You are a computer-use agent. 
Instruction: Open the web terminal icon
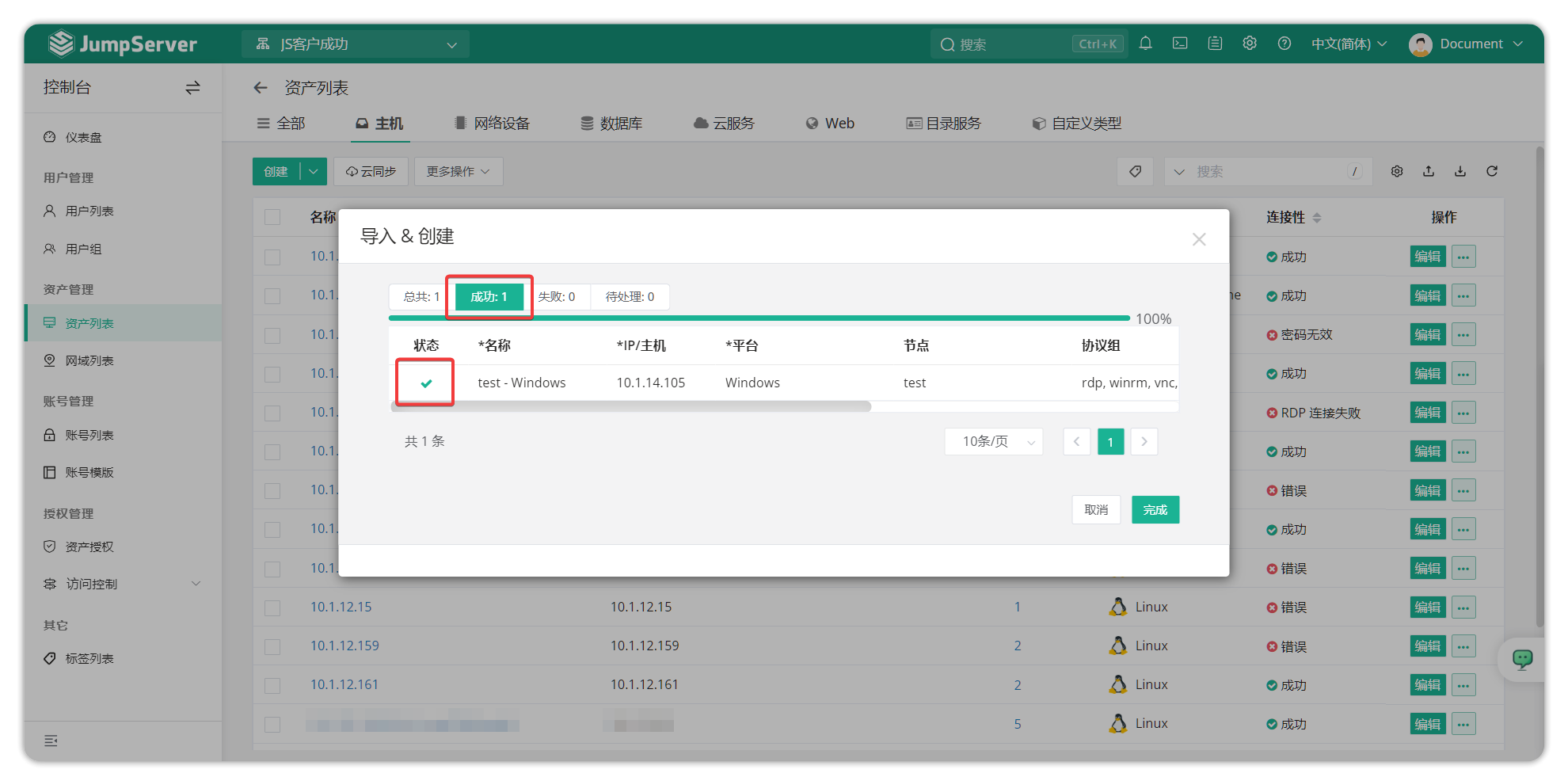tap(1180, 44)
